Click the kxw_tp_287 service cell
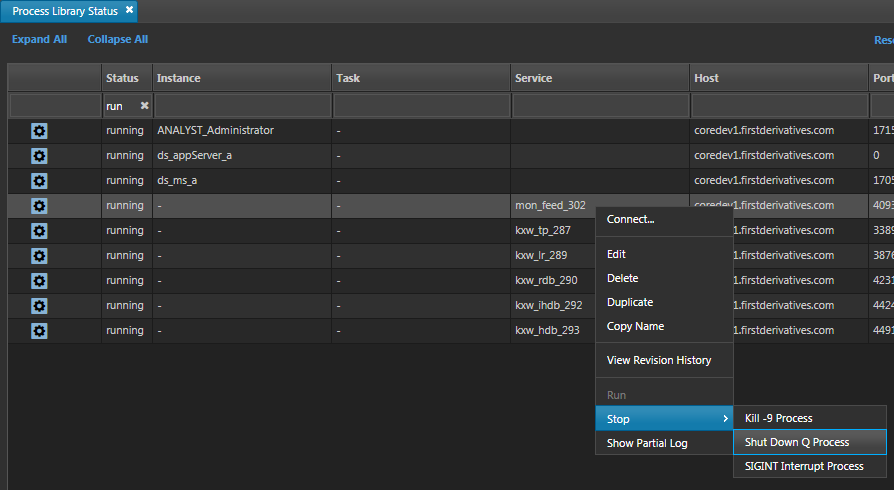The image size is (894, 490). point(553,231)
